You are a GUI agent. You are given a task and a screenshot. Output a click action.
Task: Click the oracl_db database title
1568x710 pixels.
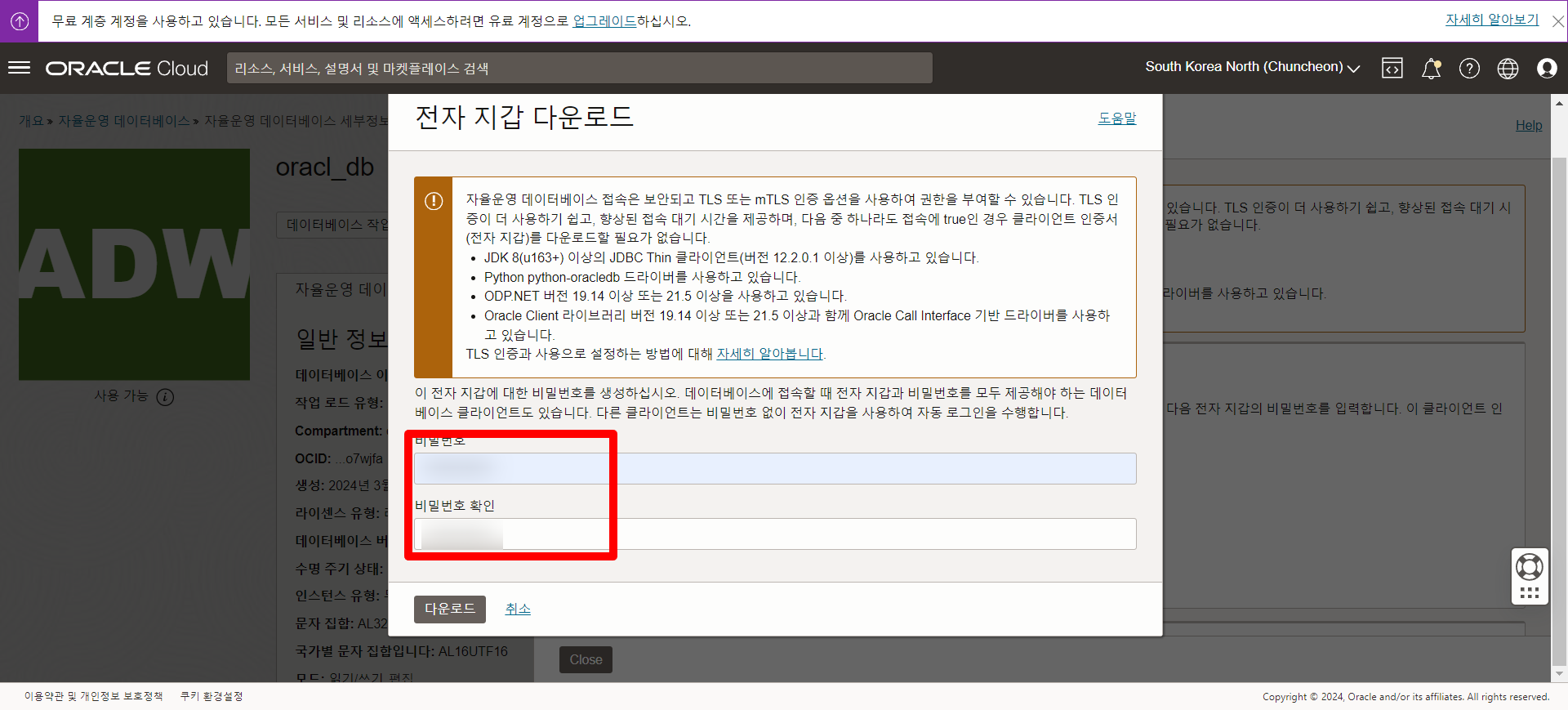tap(324, 167)
